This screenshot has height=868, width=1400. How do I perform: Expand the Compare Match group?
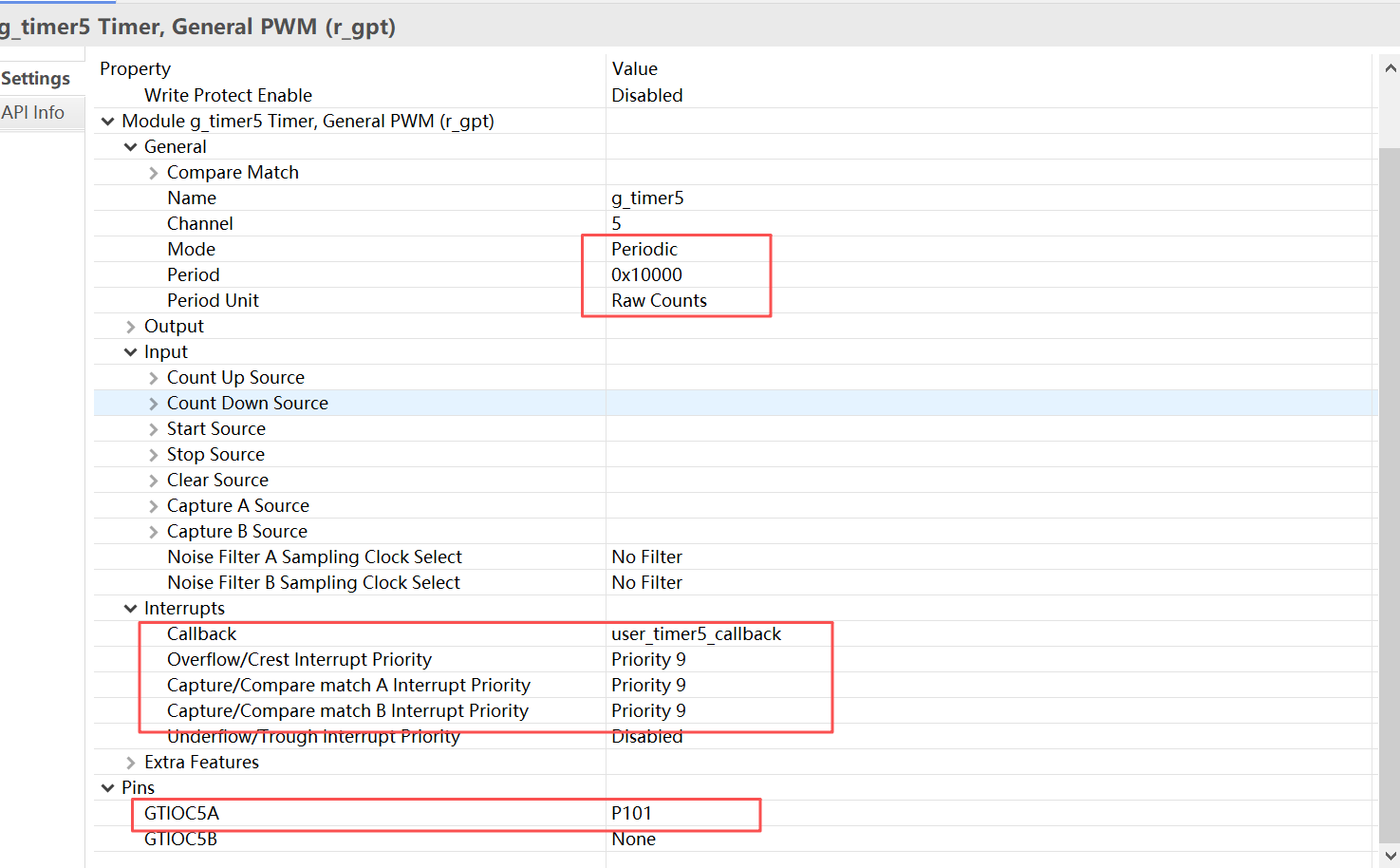[x=153, y=173]
